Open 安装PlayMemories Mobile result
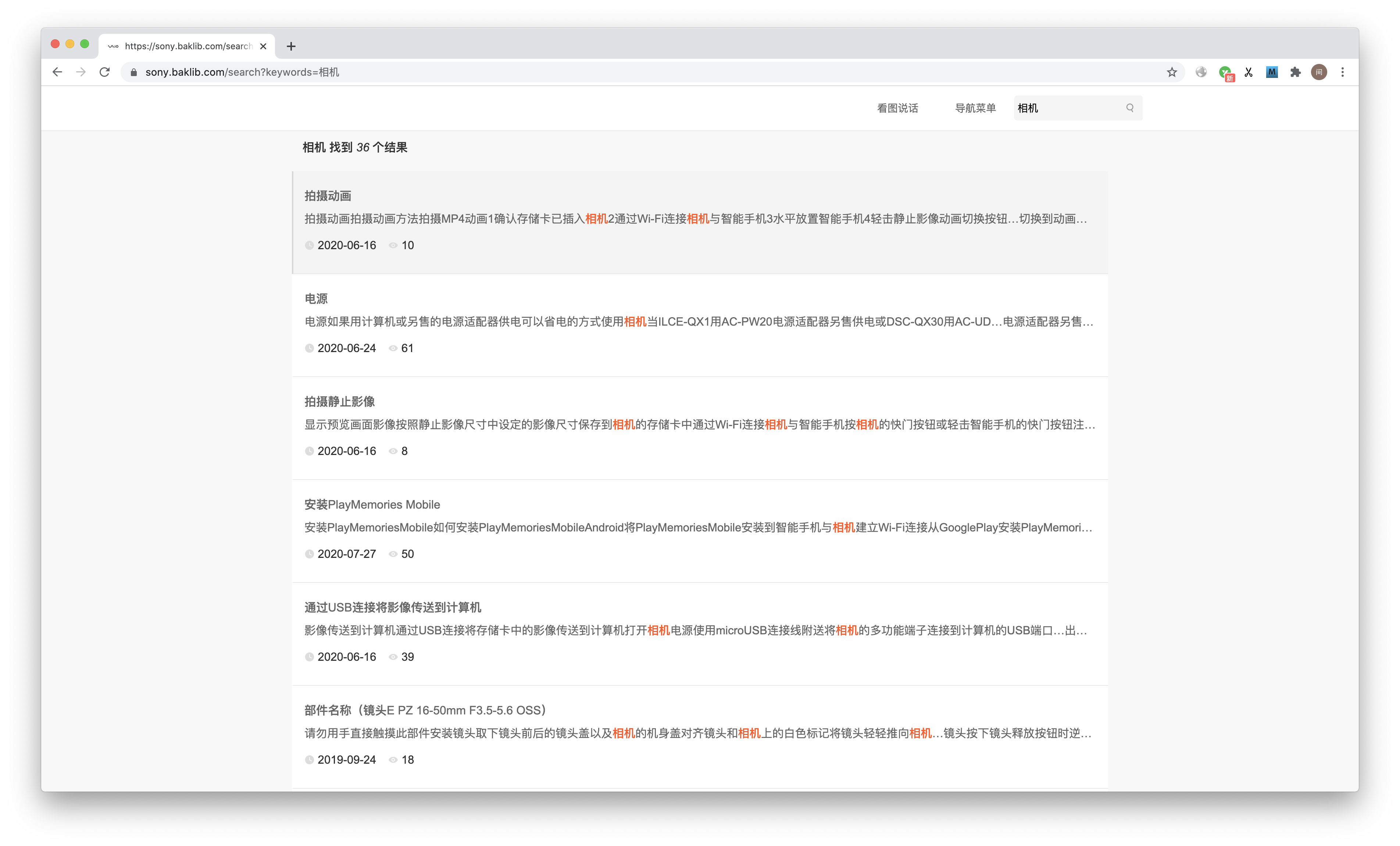Viewport: 1400px width, 846px height. (372, 504)
